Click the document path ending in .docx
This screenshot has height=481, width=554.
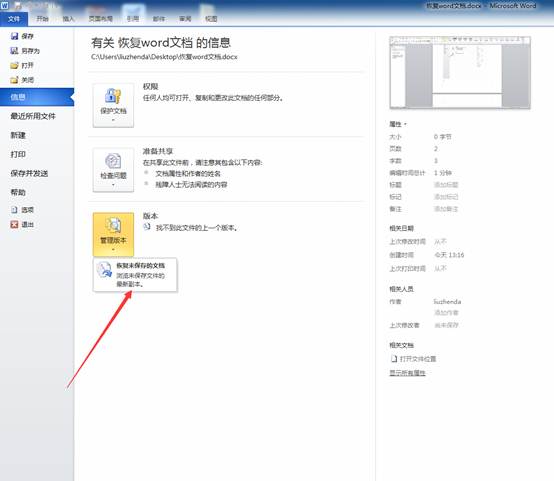coord(164,57)
